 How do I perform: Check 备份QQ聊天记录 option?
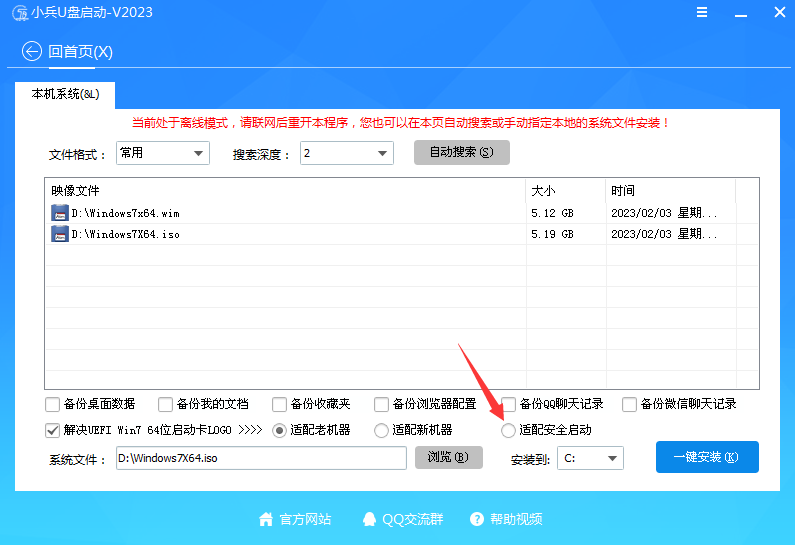[x=509, y=405]
